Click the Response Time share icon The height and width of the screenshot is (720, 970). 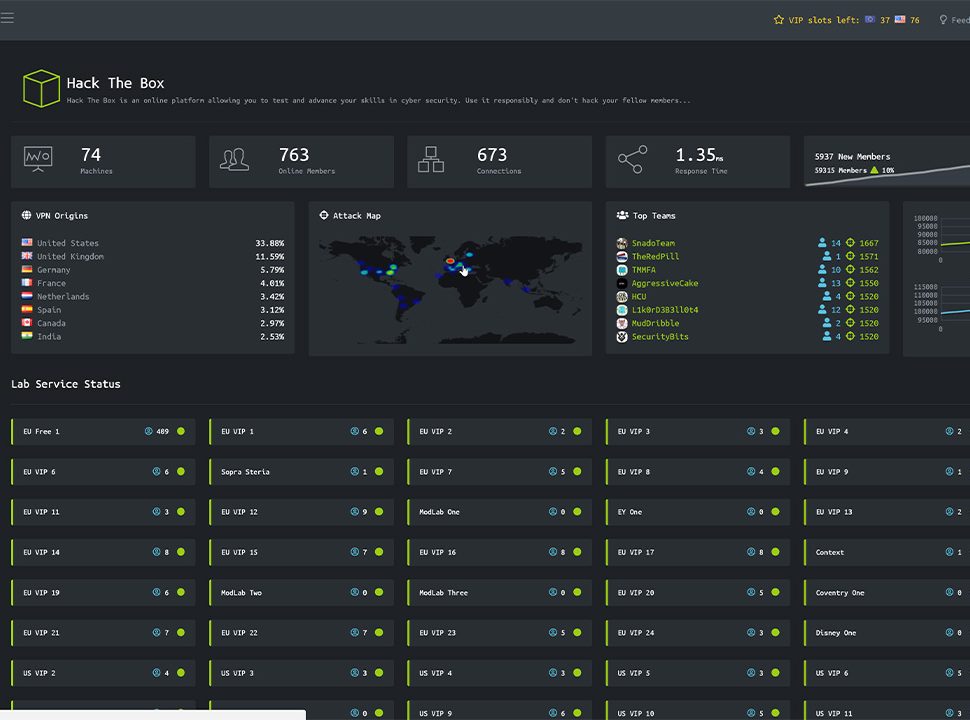(x=632, y=160)
